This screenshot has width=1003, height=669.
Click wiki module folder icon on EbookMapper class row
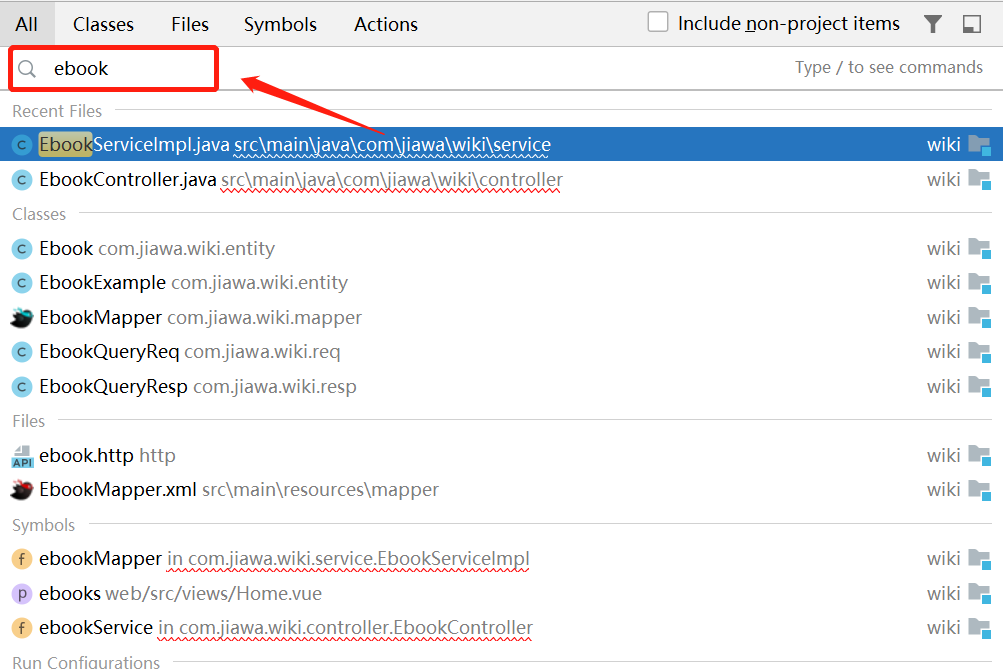tap(979, 317)
